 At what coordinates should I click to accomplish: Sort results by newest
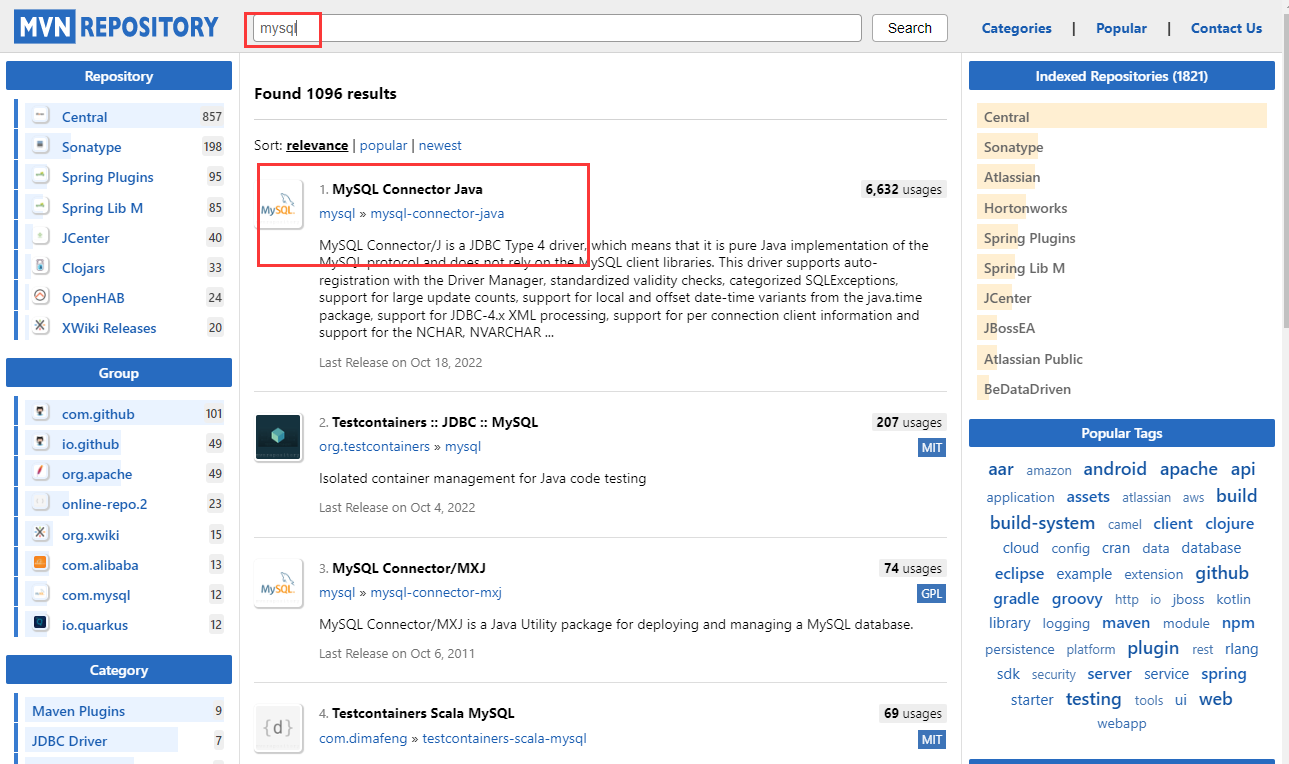click(x=440, y=145)
